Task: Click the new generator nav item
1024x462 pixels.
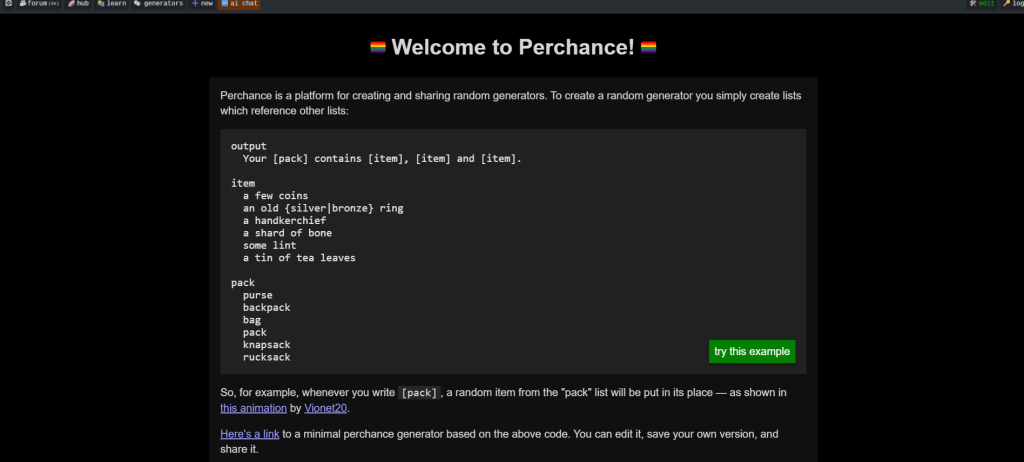Action: click(202, 4)
